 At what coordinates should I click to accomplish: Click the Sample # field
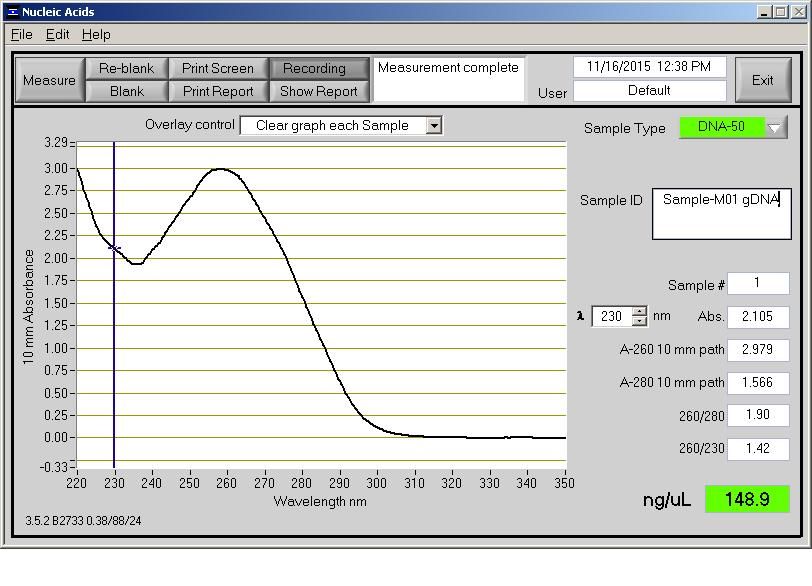tap(758, 283)
